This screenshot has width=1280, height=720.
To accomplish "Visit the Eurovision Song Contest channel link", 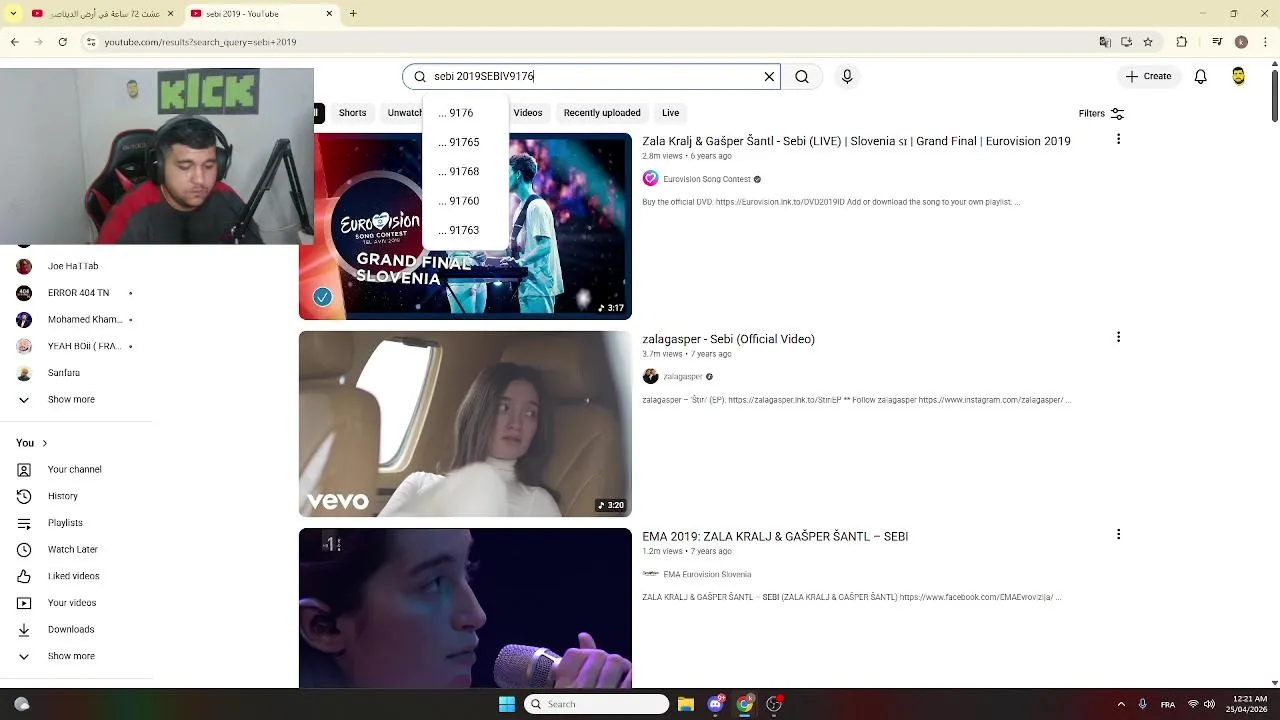I will point(707,179).
